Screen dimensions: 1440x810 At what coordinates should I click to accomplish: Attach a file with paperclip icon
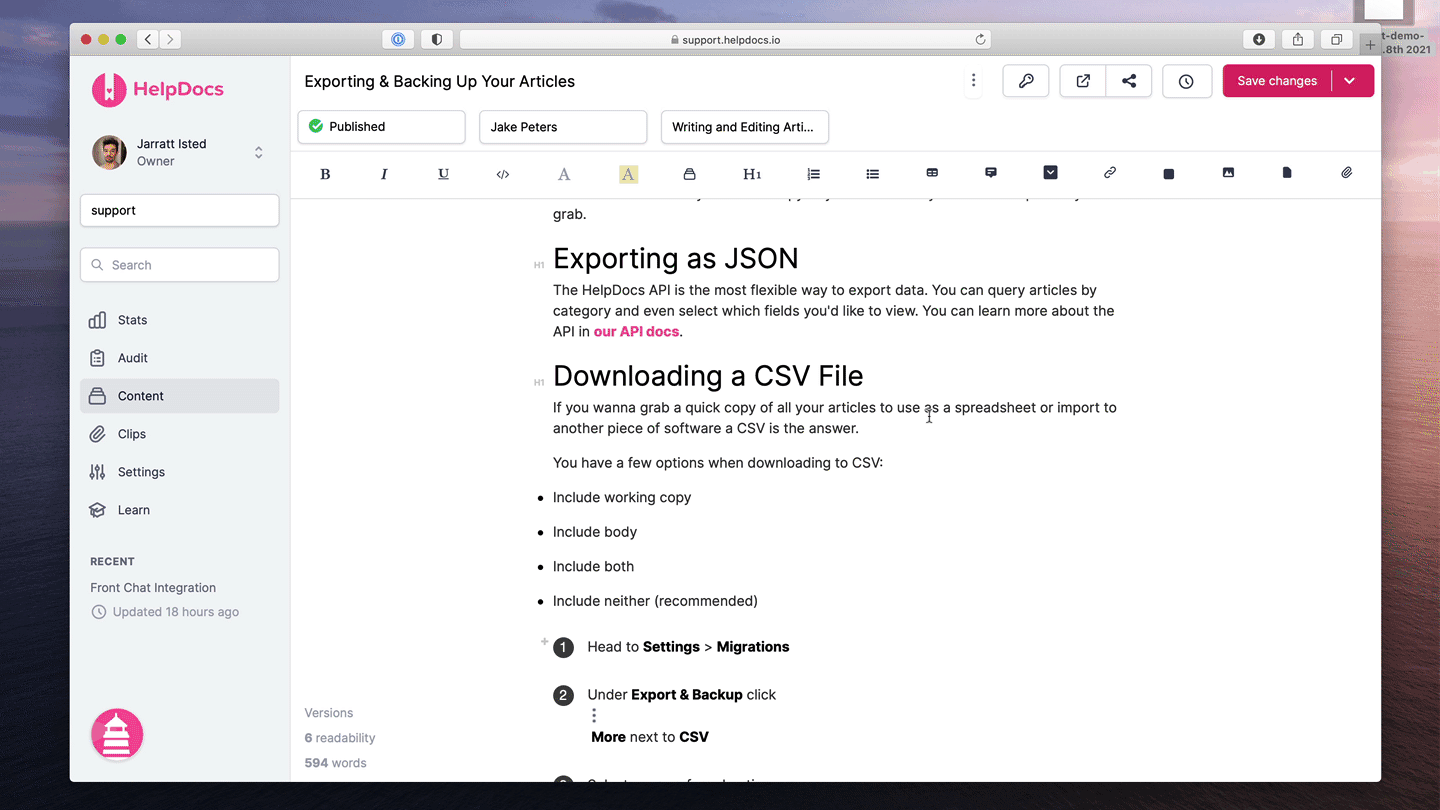click(1347, 173)
